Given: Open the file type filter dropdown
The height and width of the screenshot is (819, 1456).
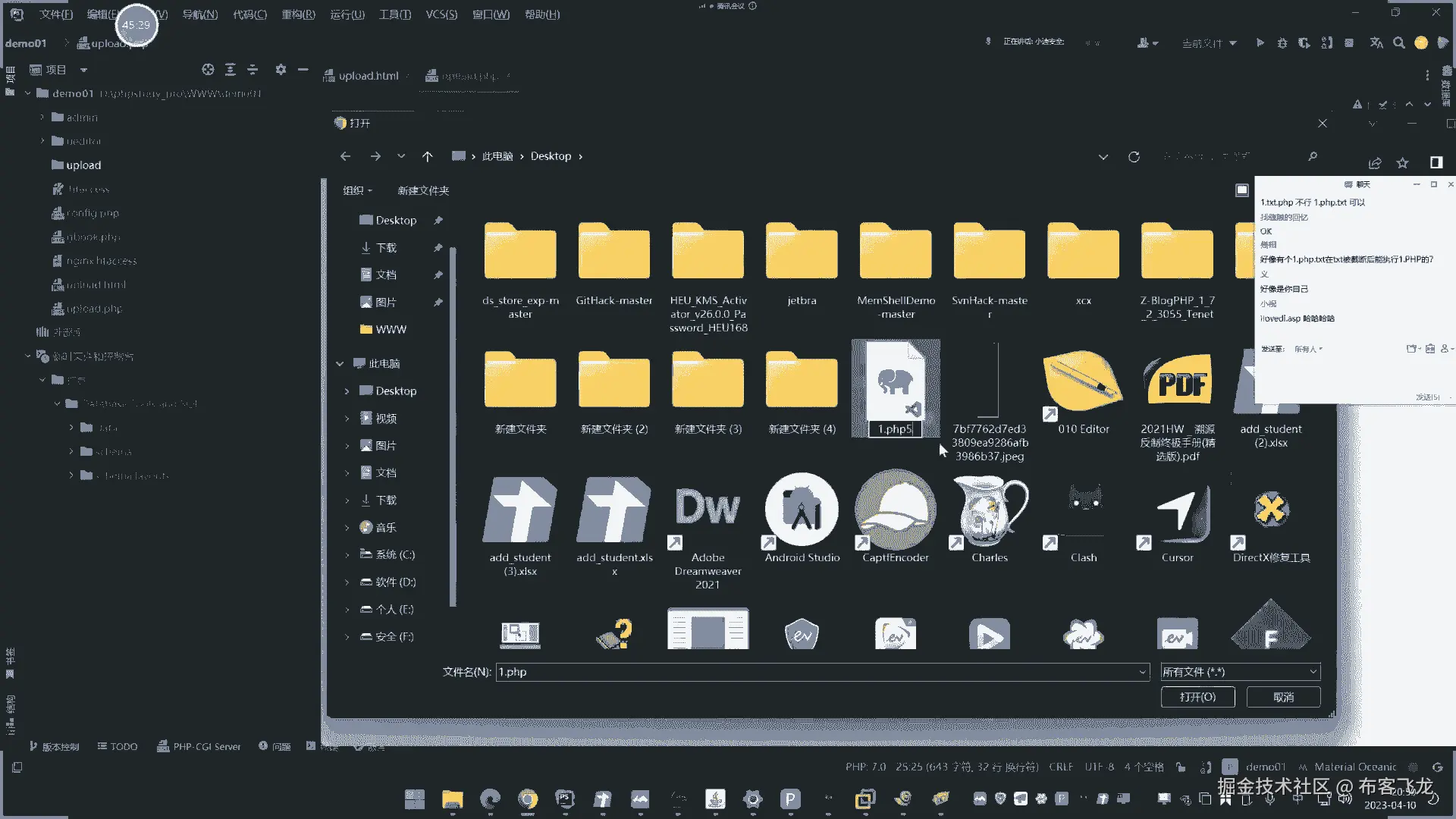Looking at the screenshot, I should point(1240,672).
